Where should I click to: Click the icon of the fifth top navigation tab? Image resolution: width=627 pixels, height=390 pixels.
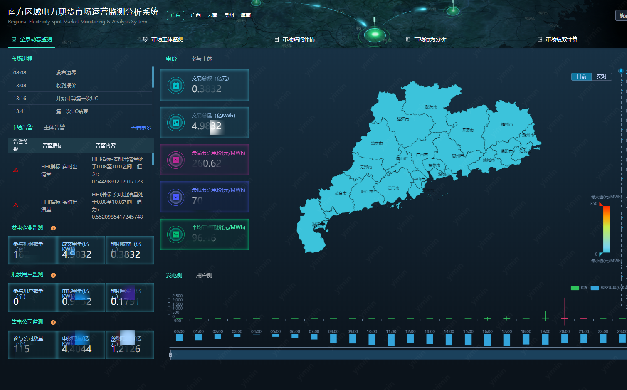[x=540, y=39]
